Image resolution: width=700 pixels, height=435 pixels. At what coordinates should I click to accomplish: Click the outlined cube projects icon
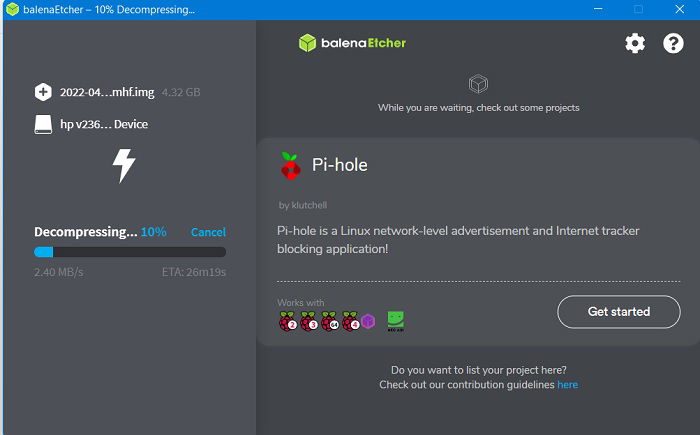(x=478, y=84)
